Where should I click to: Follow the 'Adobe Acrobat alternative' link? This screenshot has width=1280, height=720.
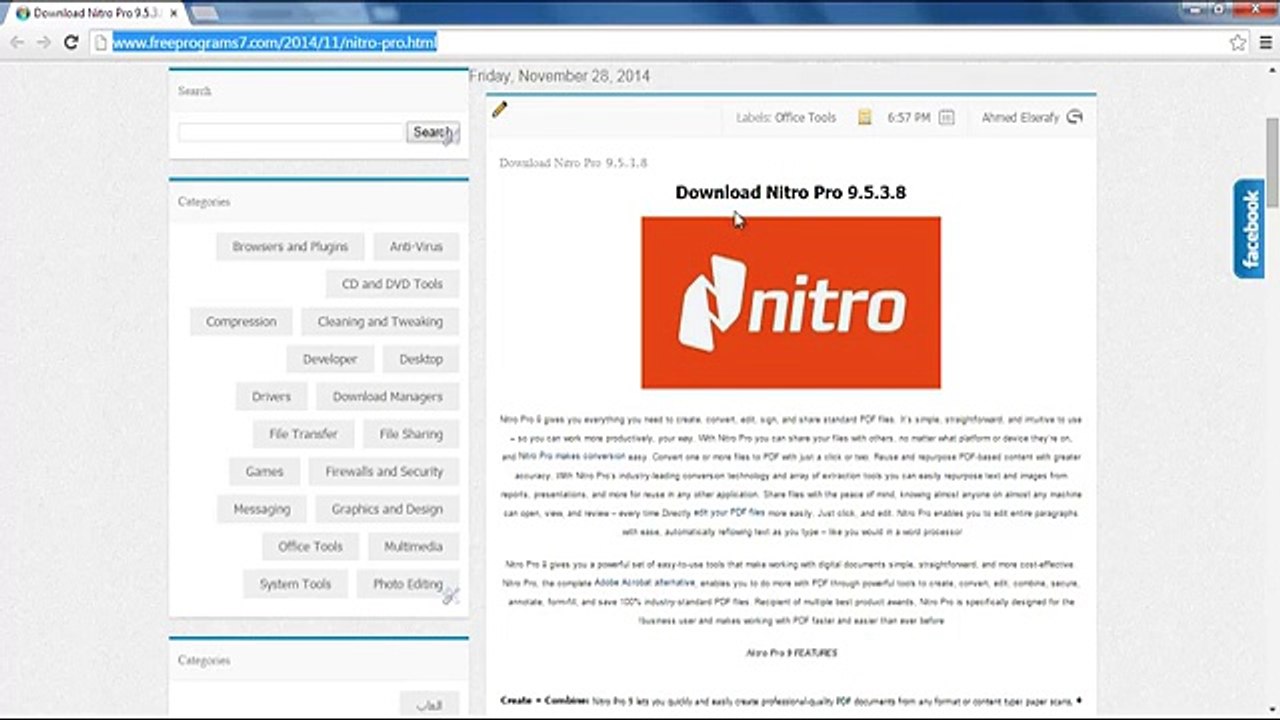pyautogui.click(x=644, y=582)
